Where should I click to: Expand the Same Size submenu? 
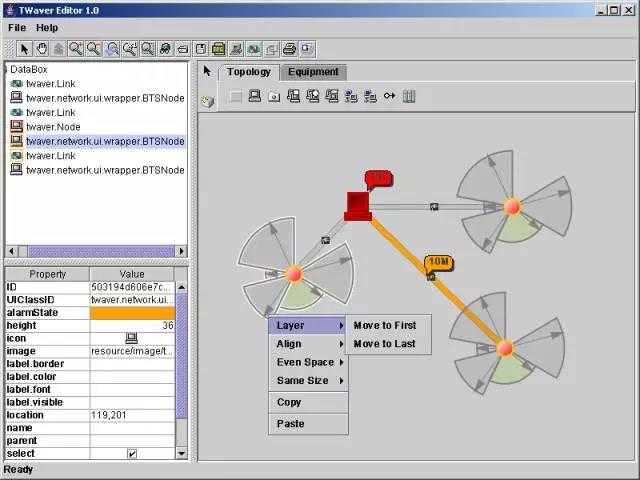click(308, 380)
